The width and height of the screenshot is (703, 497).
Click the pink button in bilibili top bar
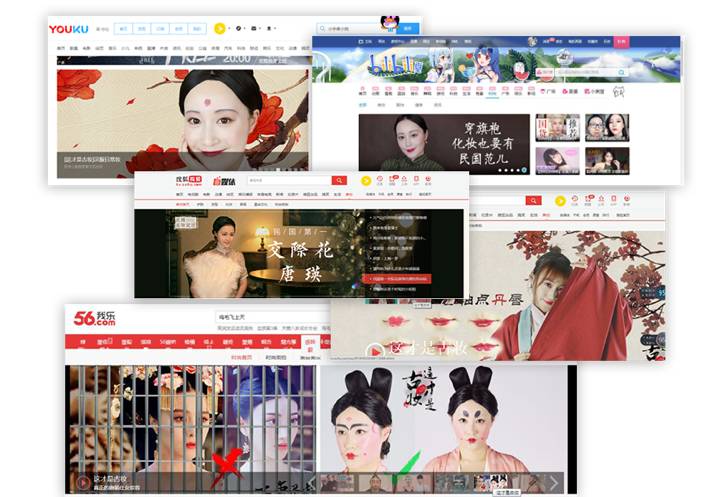pyautogui.click(x=621, y=41)
